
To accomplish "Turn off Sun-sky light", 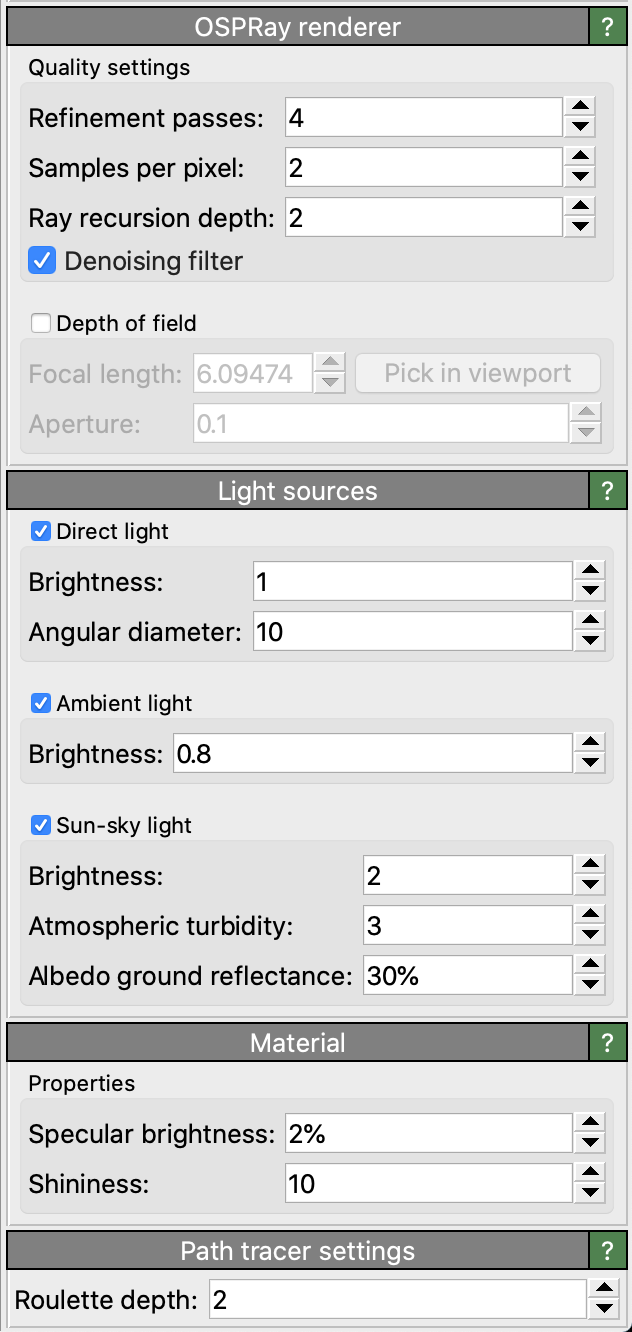I will click(x=41, y=826).
